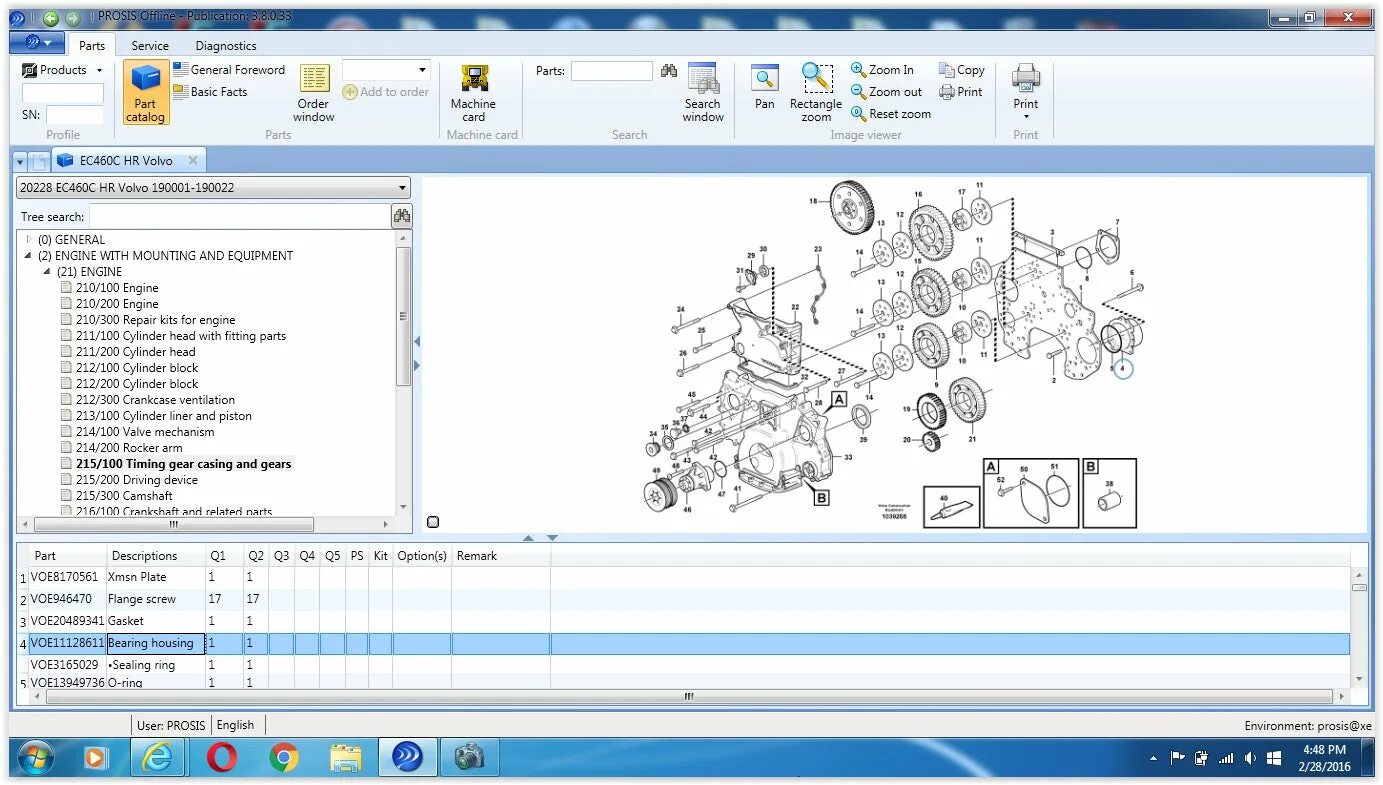Close the EC460C HR Volvo tab
The height and width of the screenshot is (785, 1383).
pos(193,160)
